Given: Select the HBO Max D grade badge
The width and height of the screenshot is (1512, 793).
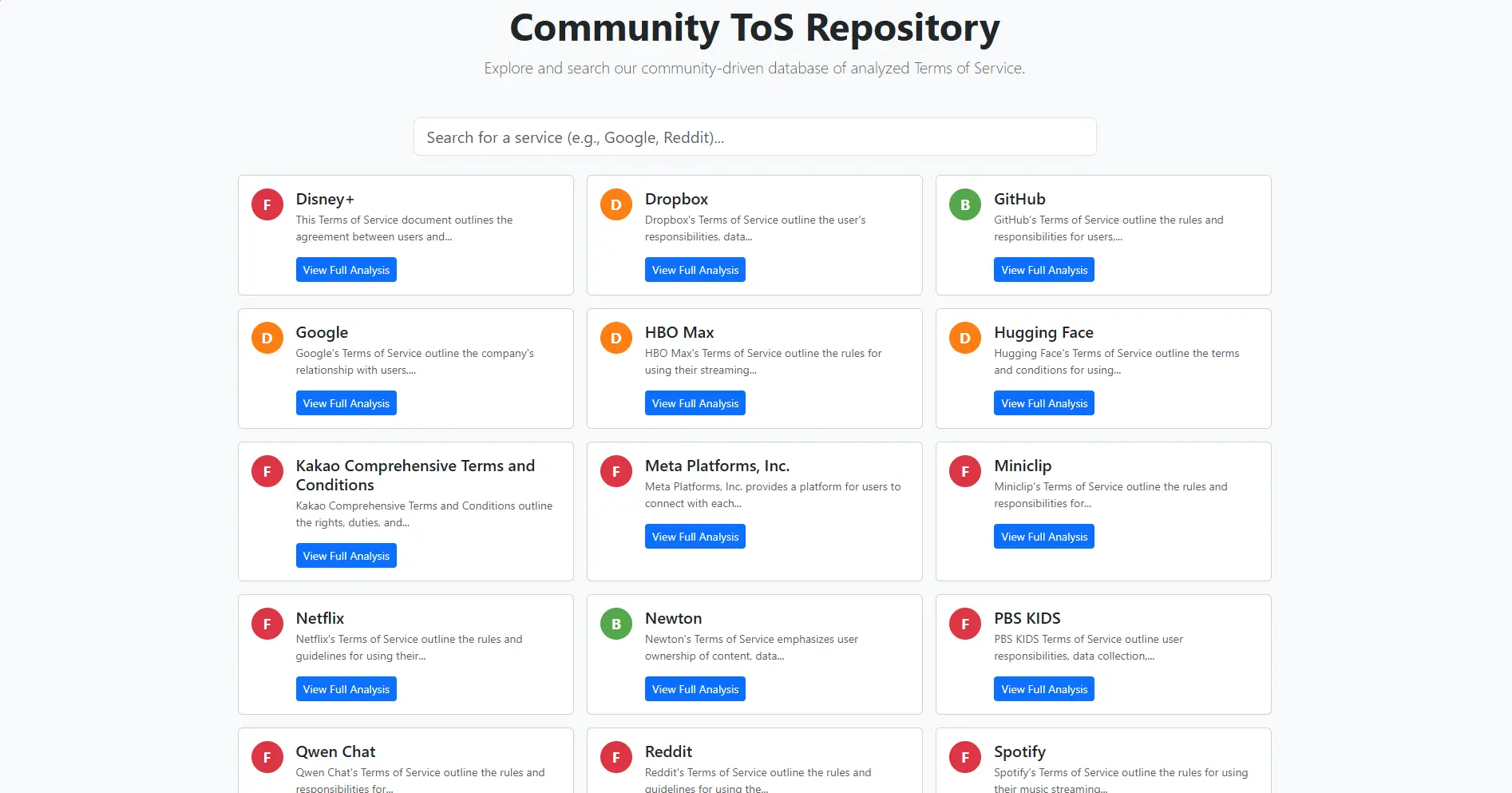Looking at the screenshot, I should click(x=616, y=338).
